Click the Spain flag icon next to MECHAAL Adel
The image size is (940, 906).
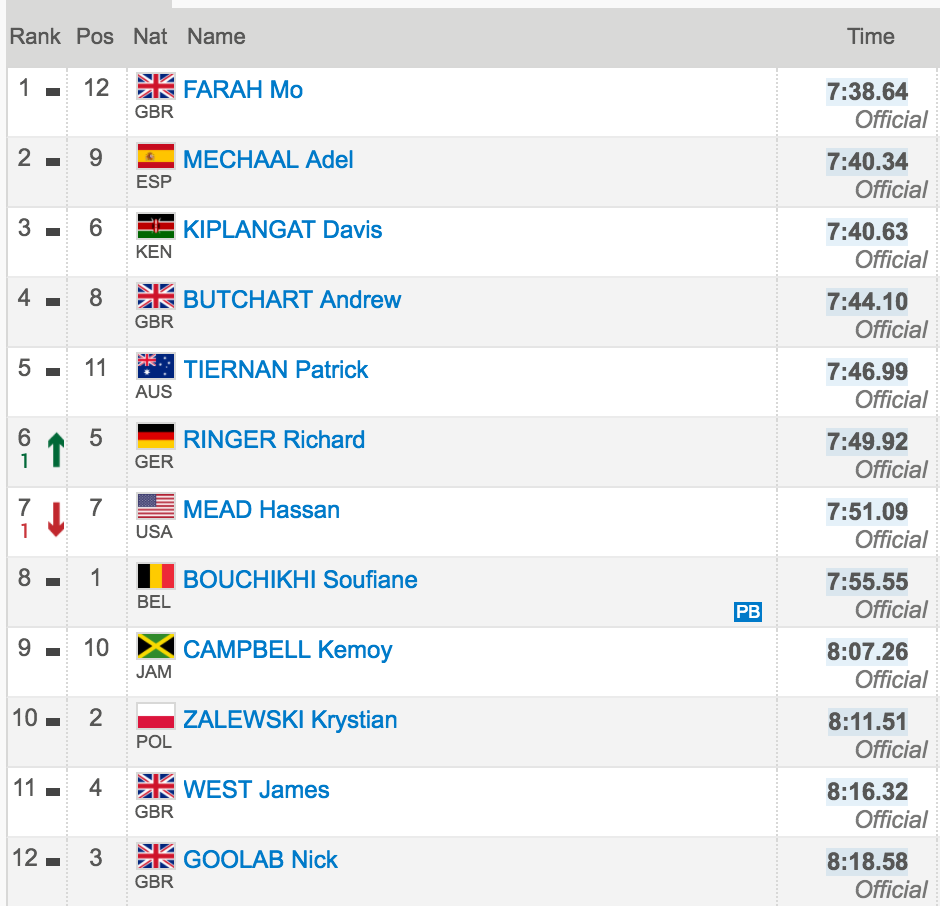pos(156,156)
